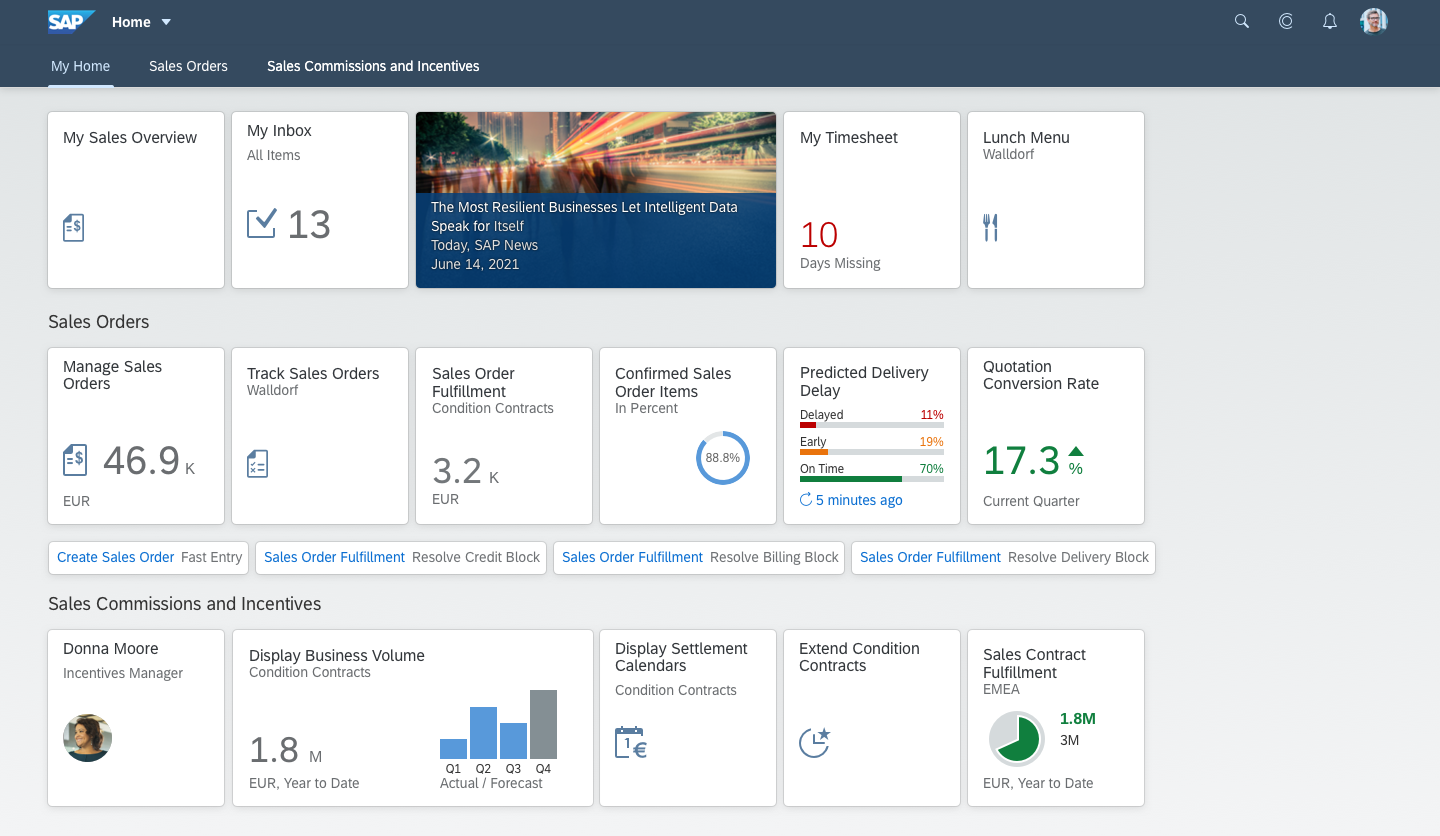Click the Display Settlement Calendars calendar icon
1440x836 pixels.
631,742
